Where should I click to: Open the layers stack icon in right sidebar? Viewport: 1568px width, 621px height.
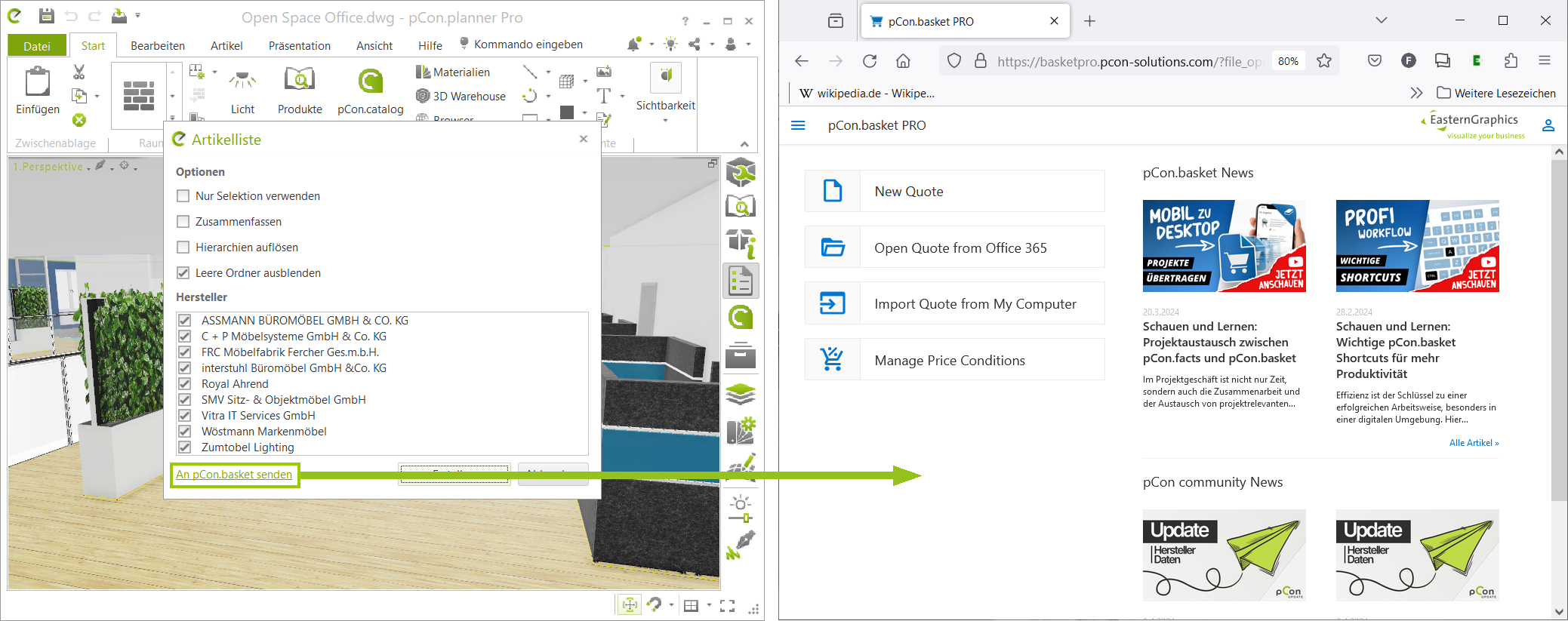coord(741,394)
